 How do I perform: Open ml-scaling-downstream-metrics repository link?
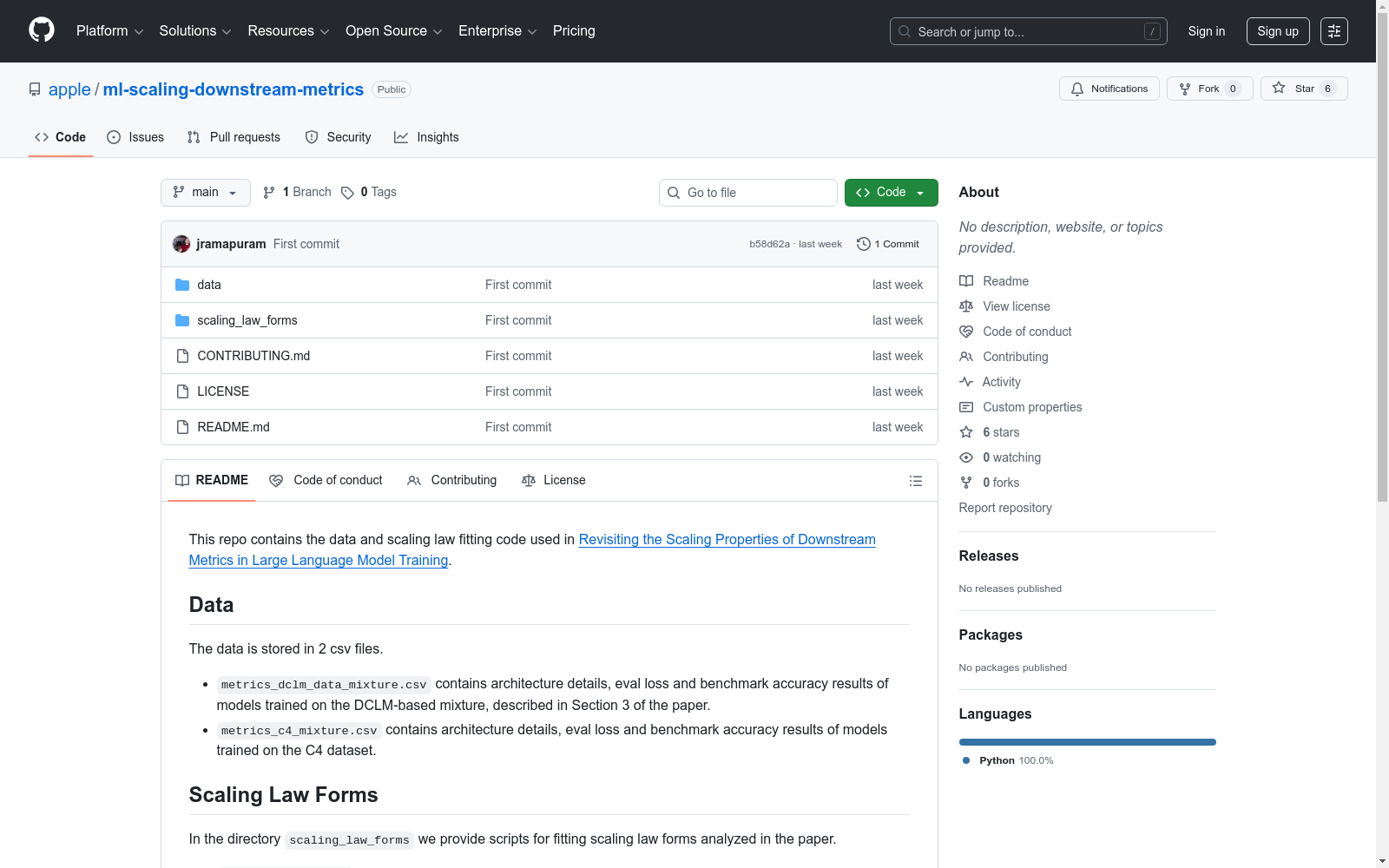[x=234, y=89]
